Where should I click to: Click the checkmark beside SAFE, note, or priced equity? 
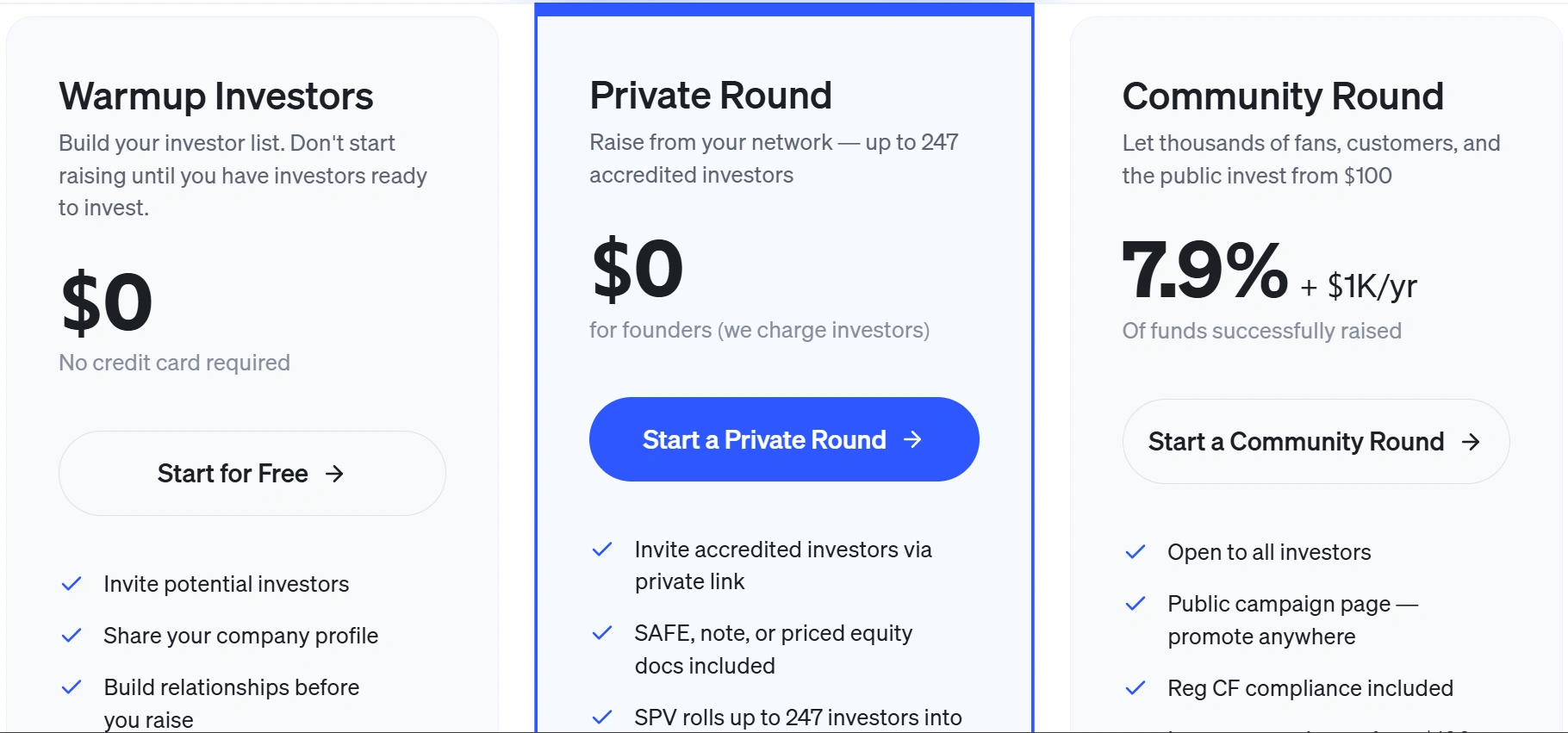pyautogui.click(x=602, y=633)
